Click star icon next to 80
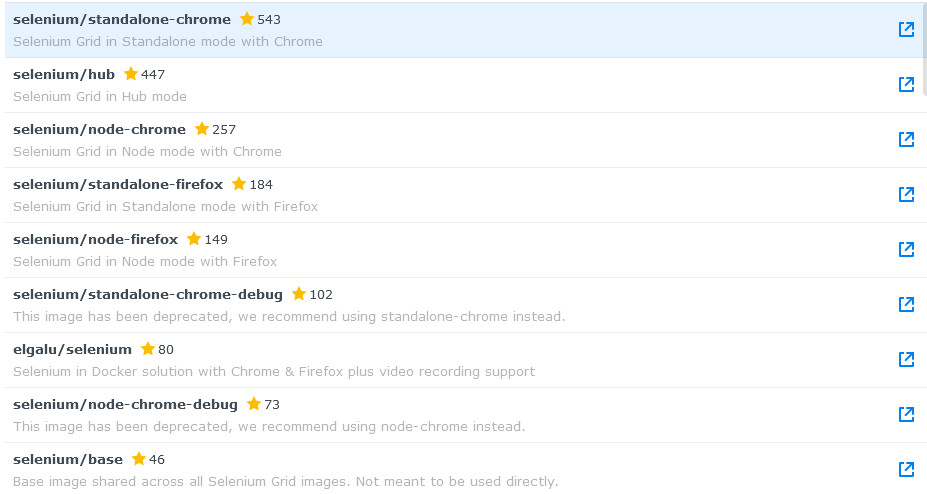 (x=148, y=349)
